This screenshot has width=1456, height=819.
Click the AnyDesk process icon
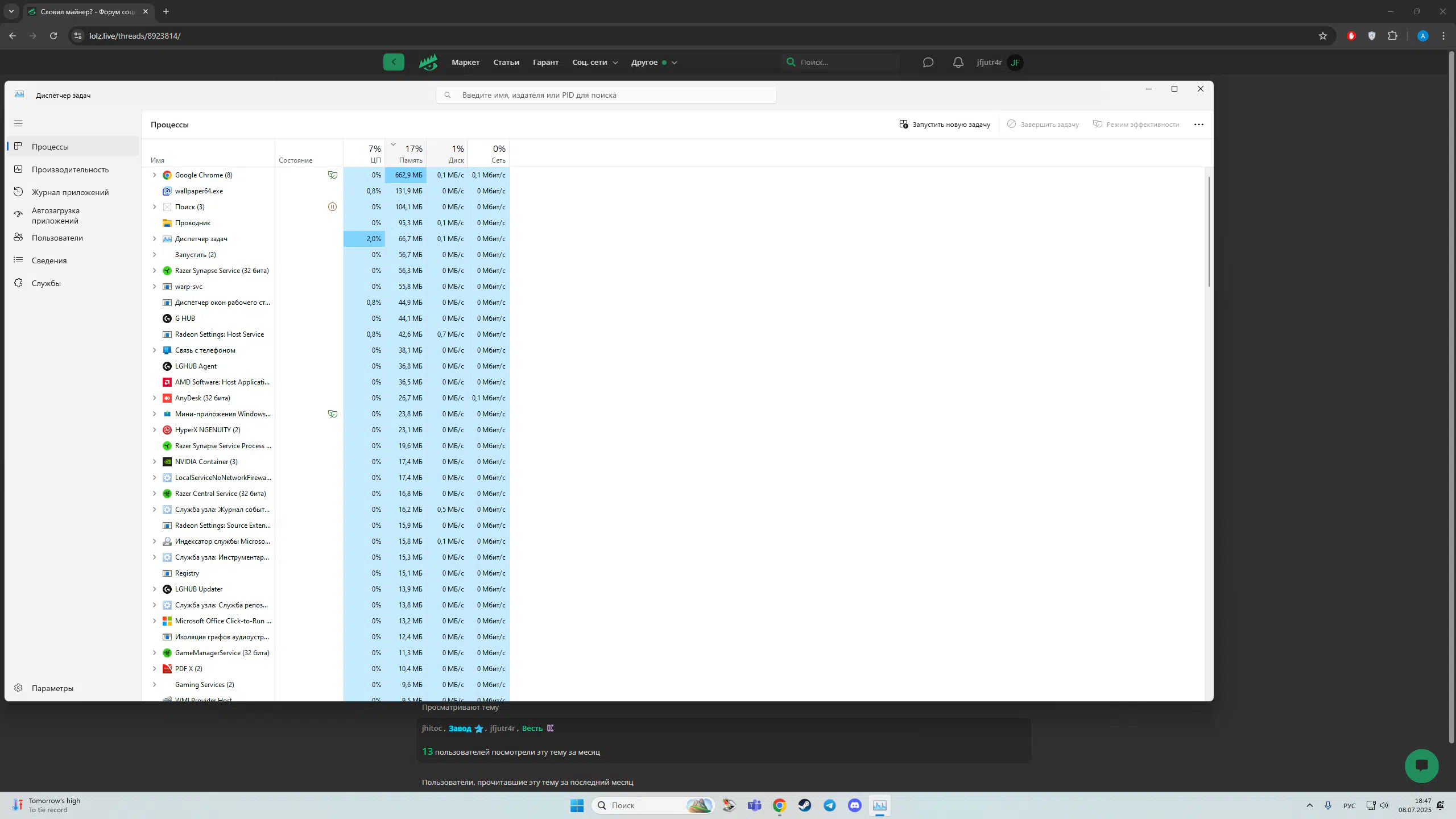tap(167, 398)
